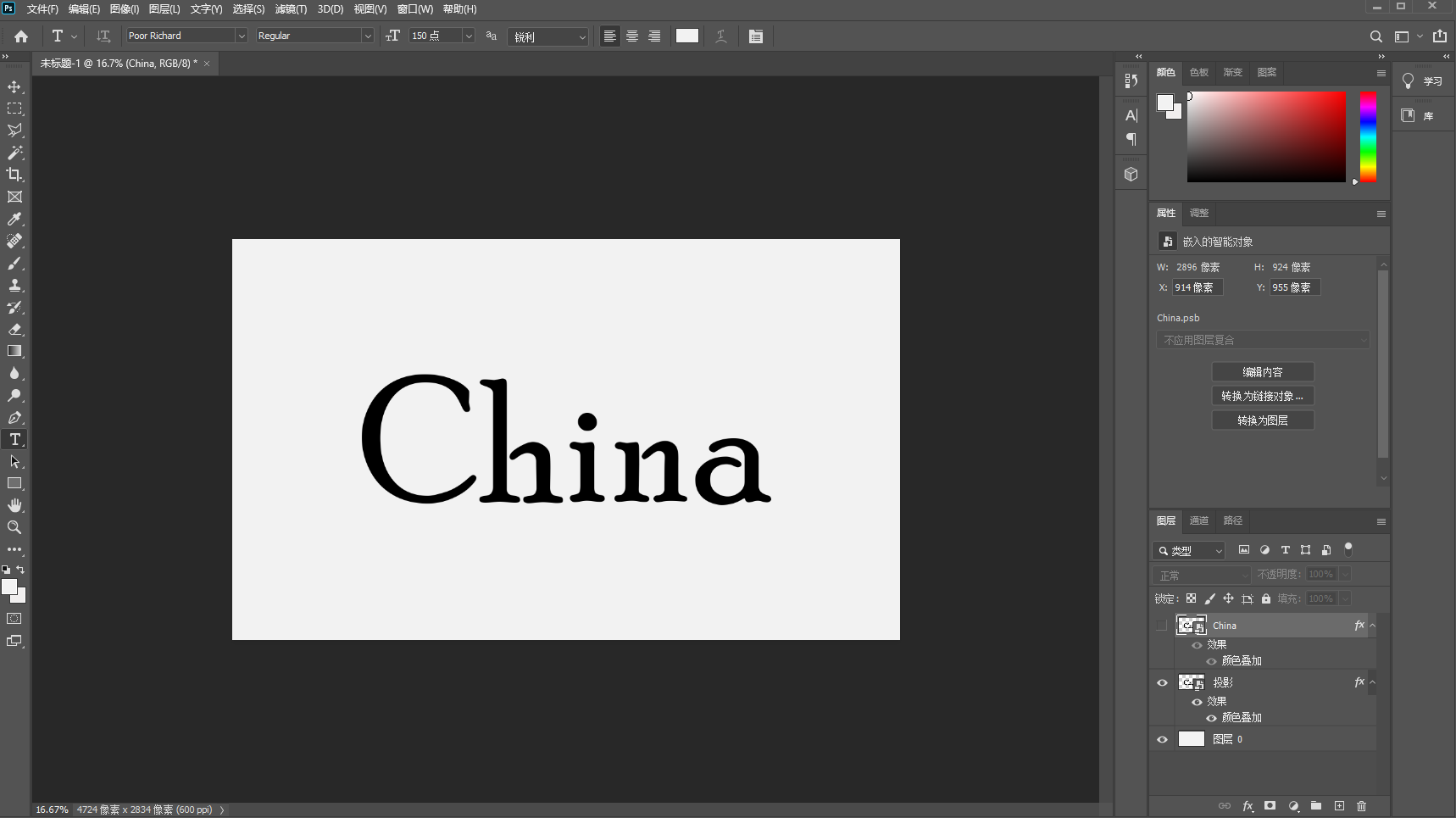This screenshot has height=818, width=1456.
Task: Collapse the China layer effects list
Action: click(1372, 625)
